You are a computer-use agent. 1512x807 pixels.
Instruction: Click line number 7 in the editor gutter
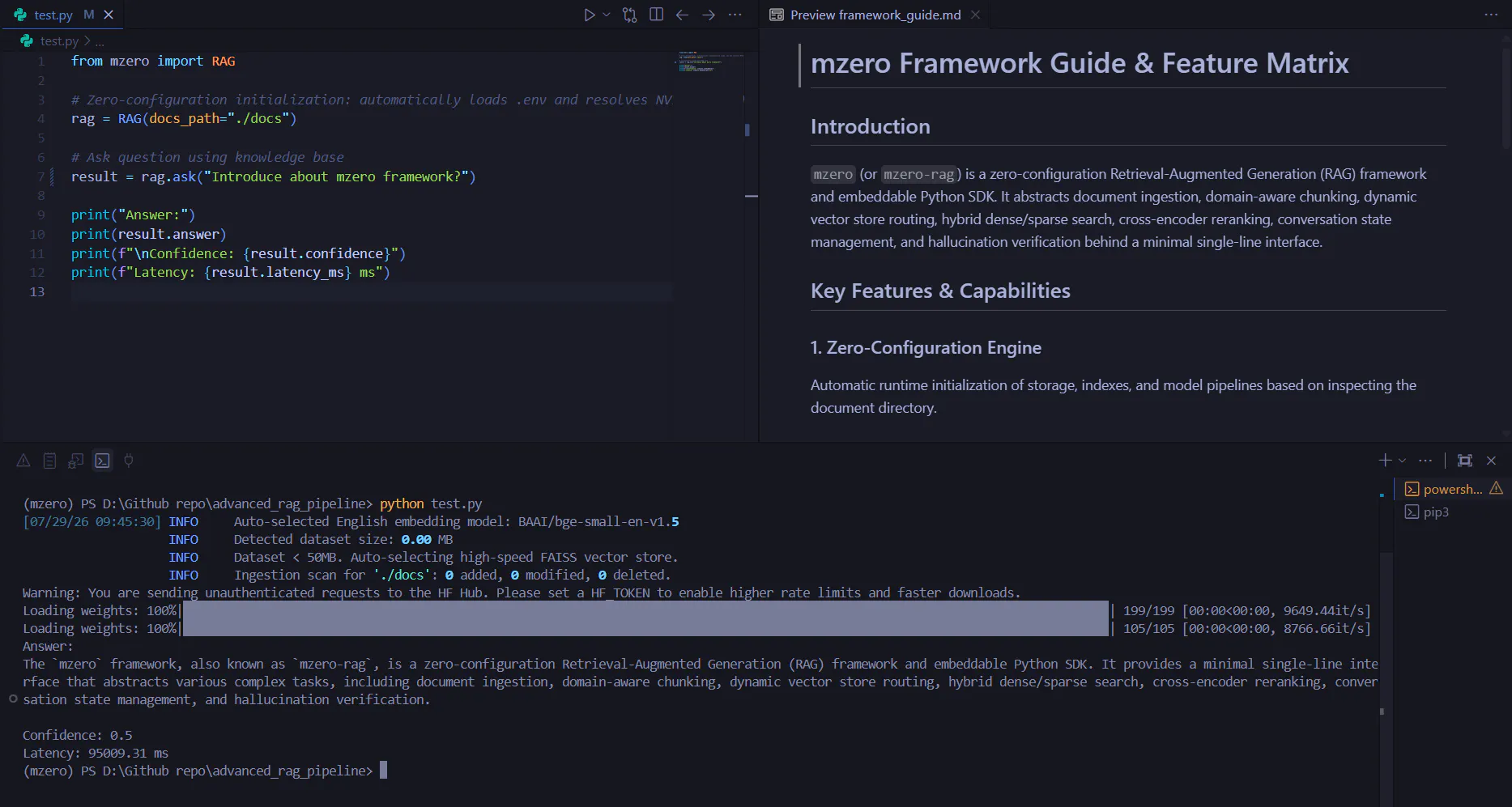pos(41,176)
